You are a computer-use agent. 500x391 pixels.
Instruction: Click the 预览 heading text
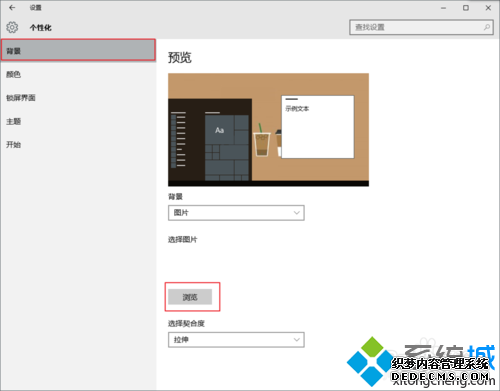pos(180,58)
